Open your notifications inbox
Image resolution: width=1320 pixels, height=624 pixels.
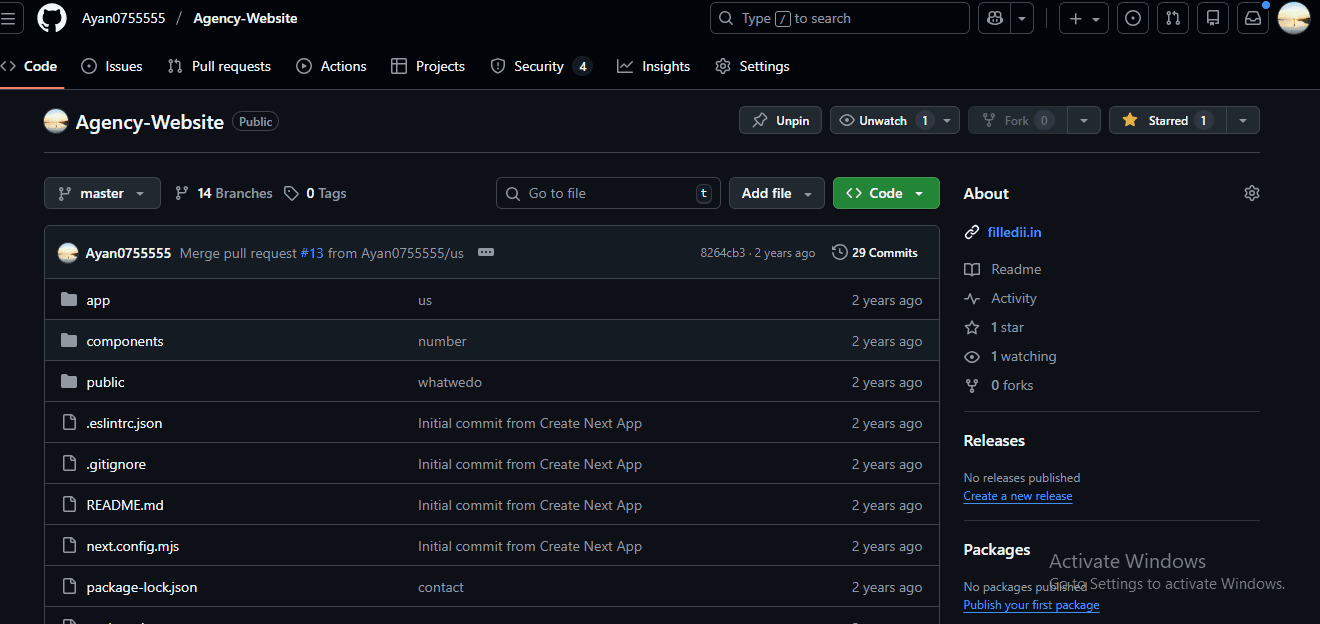[x=1252, y=17]
